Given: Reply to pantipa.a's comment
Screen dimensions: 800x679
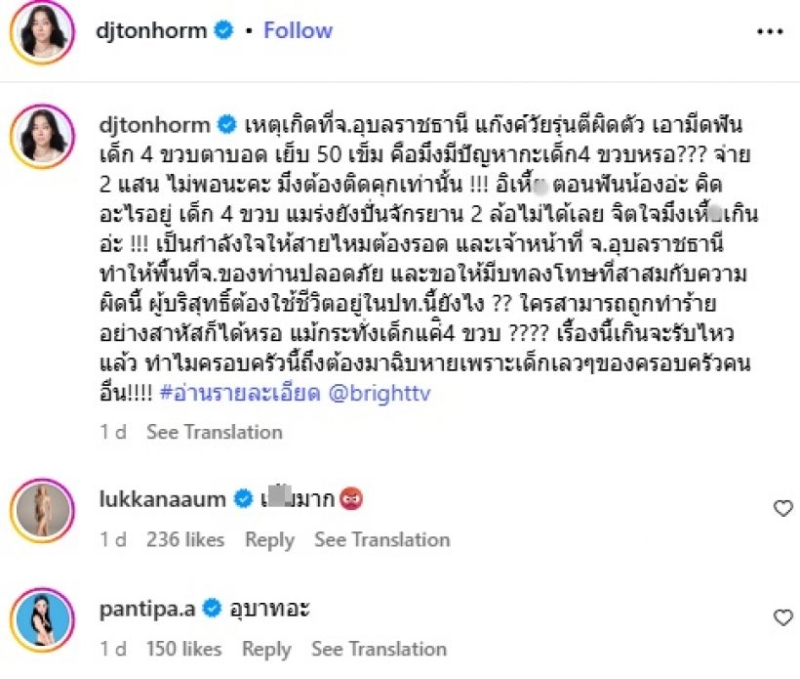Looking at the screenshot, I should (267, 649).
